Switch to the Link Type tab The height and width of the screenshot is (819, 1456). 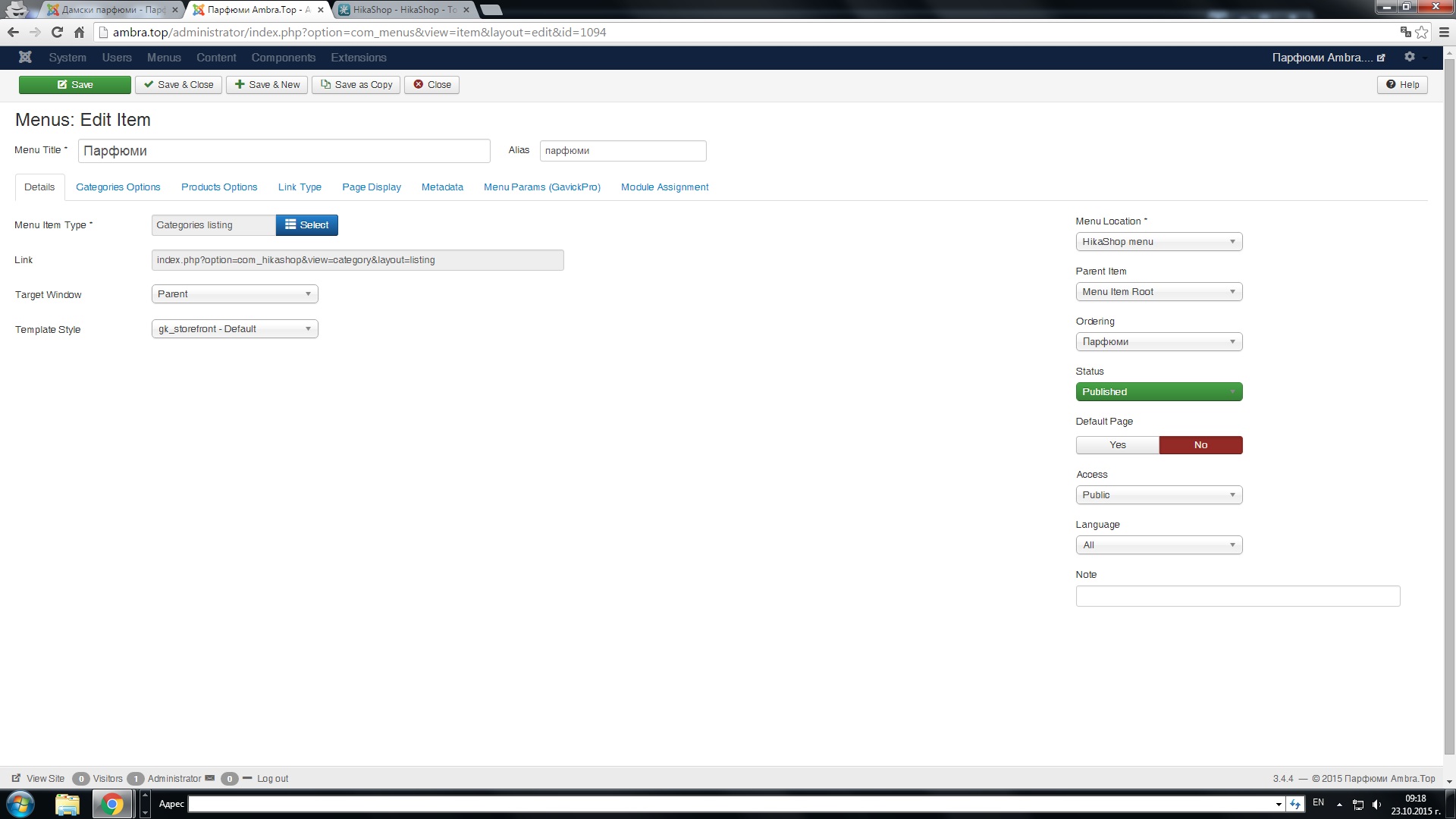(x=300, y=187)
